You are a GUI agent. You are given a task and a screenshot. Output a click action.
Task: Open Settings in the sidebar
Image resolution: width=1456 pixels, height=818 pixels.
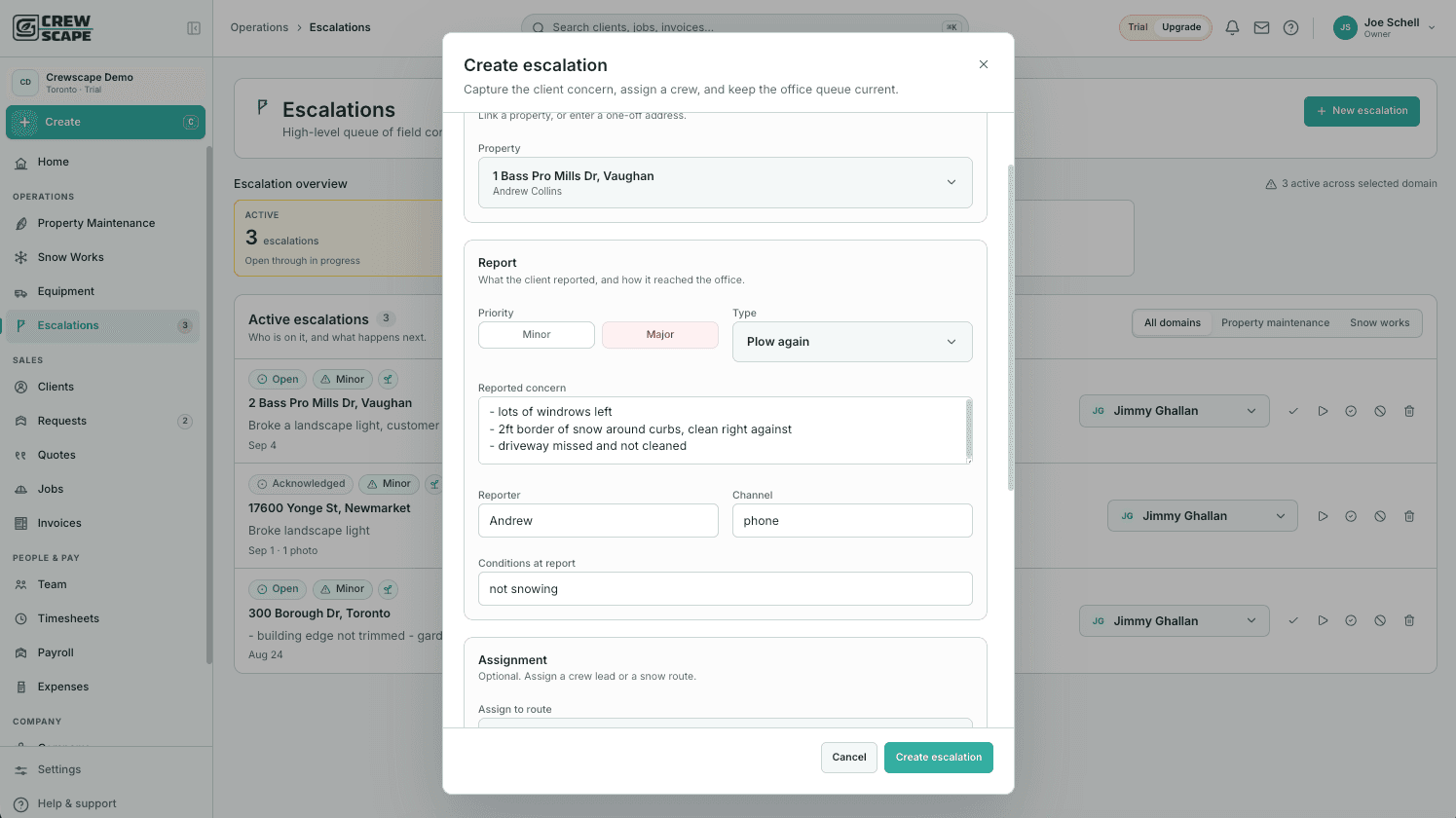(x=103, y=770)
